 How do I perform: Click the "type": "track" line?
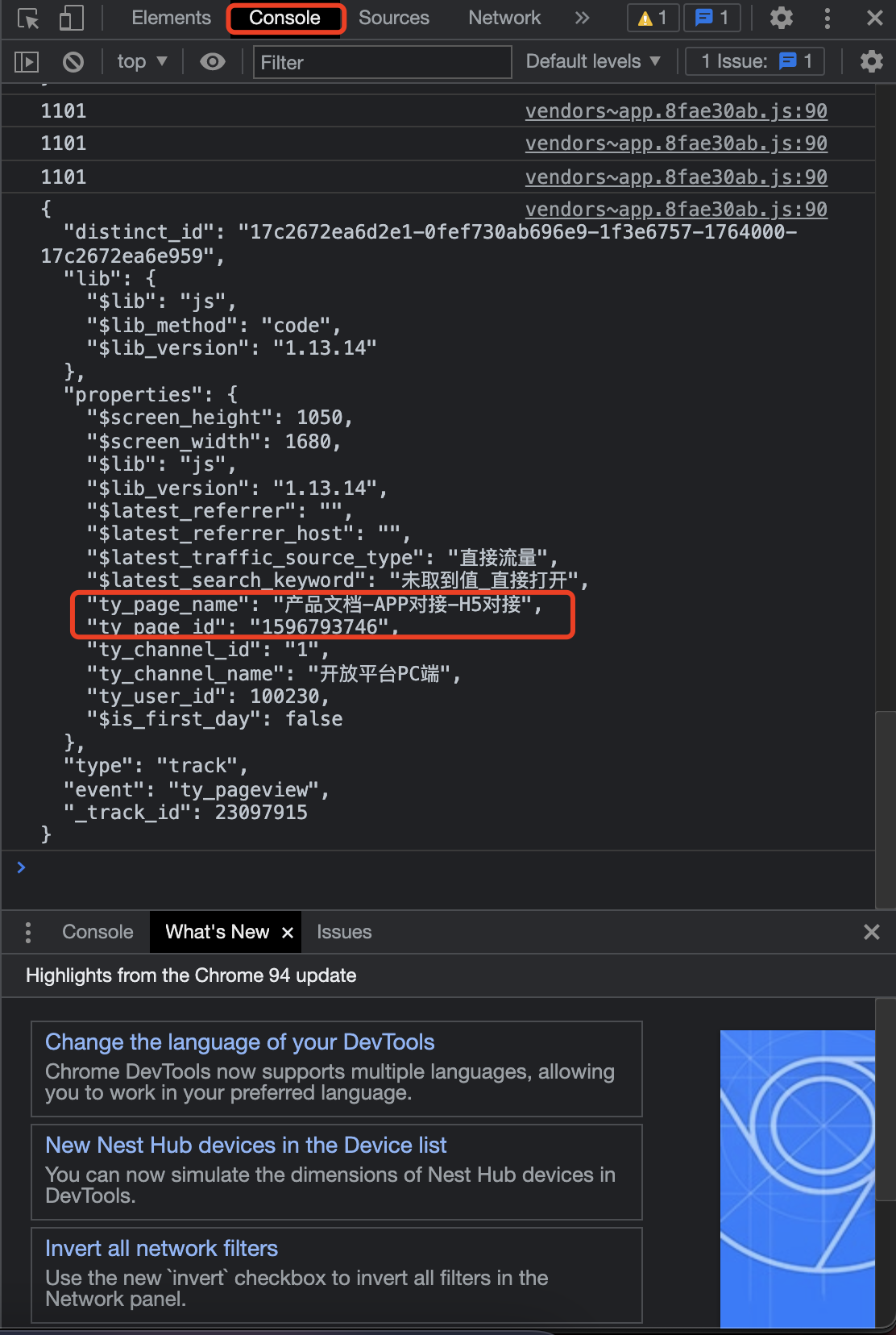click(x=156, y=765)
